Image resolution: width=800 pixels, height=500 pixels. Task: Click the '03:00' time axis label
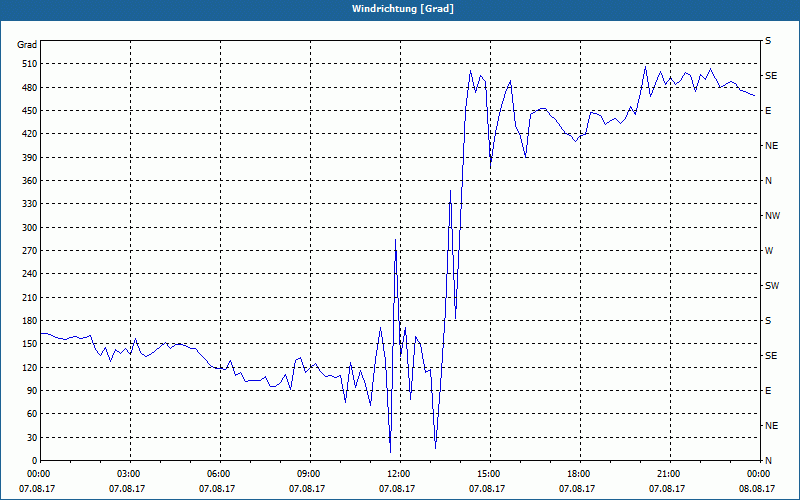pyautogui.click(x=130, y=474)
